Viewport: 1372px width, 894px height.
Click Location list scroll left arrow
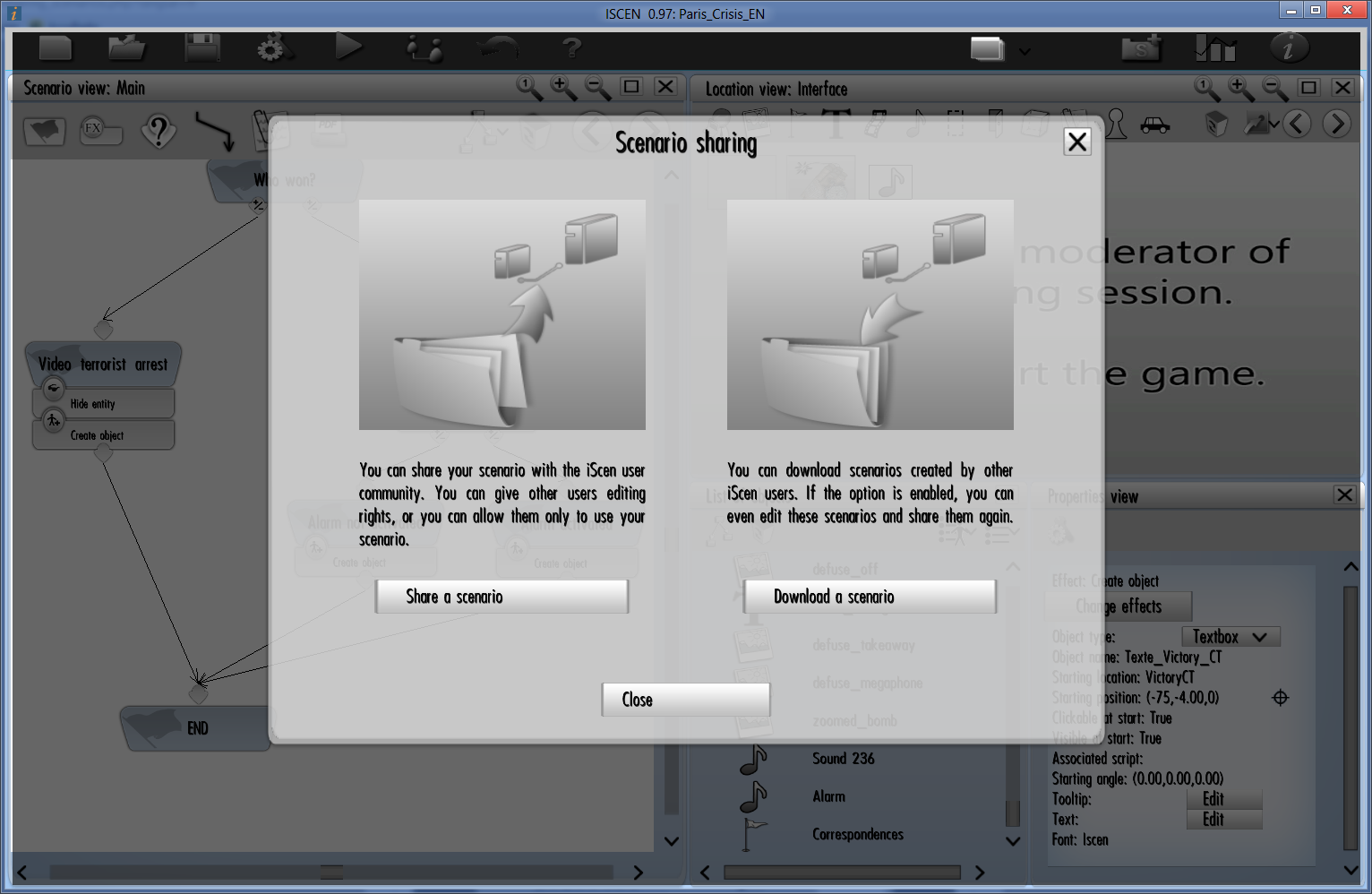(x=705, y=873)
